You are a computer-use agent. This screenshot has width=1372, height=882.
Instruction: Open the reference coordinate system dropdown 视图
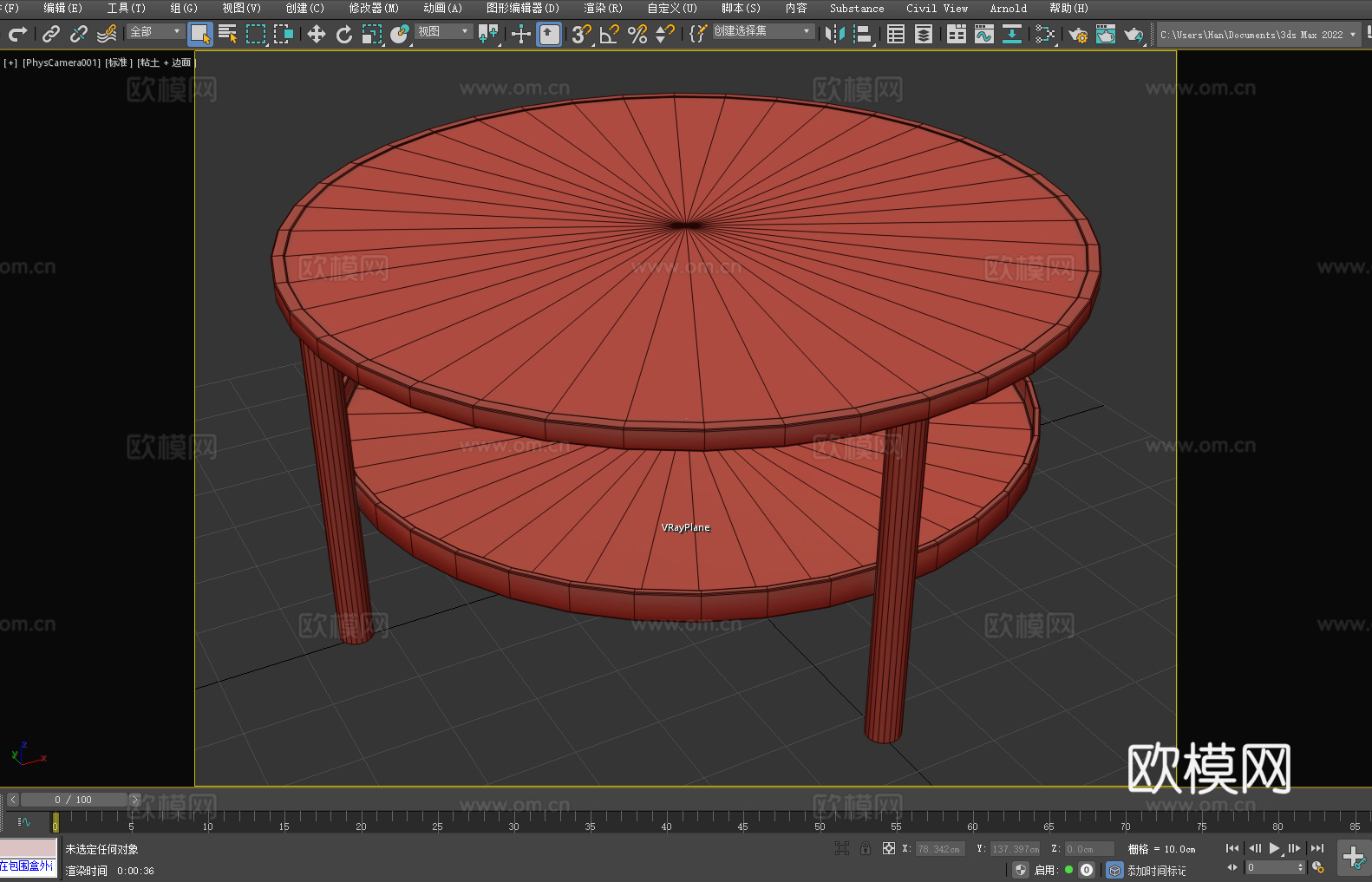pos(443,32)
